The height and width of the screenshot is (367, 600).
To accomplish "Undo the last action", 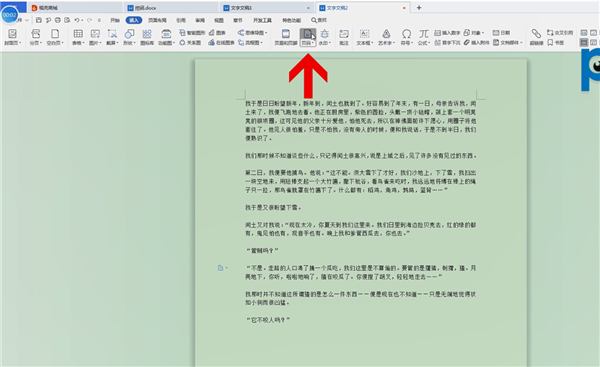I will (x=77, y=20).
